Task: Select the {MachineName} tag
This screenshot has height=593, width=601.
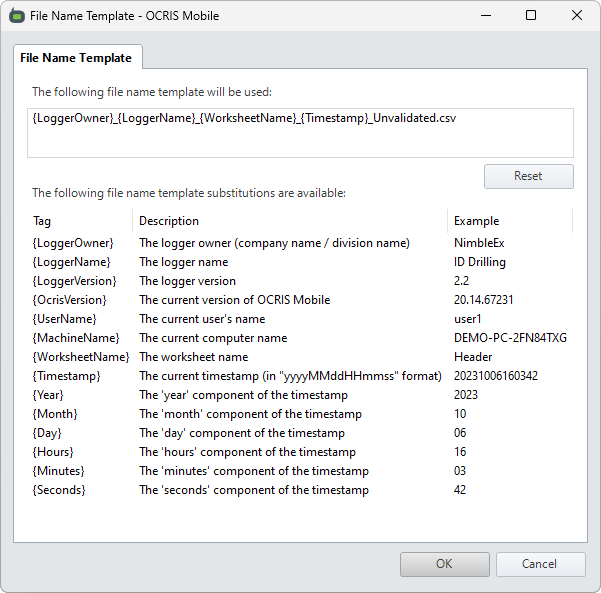Action: click(76, 338)
